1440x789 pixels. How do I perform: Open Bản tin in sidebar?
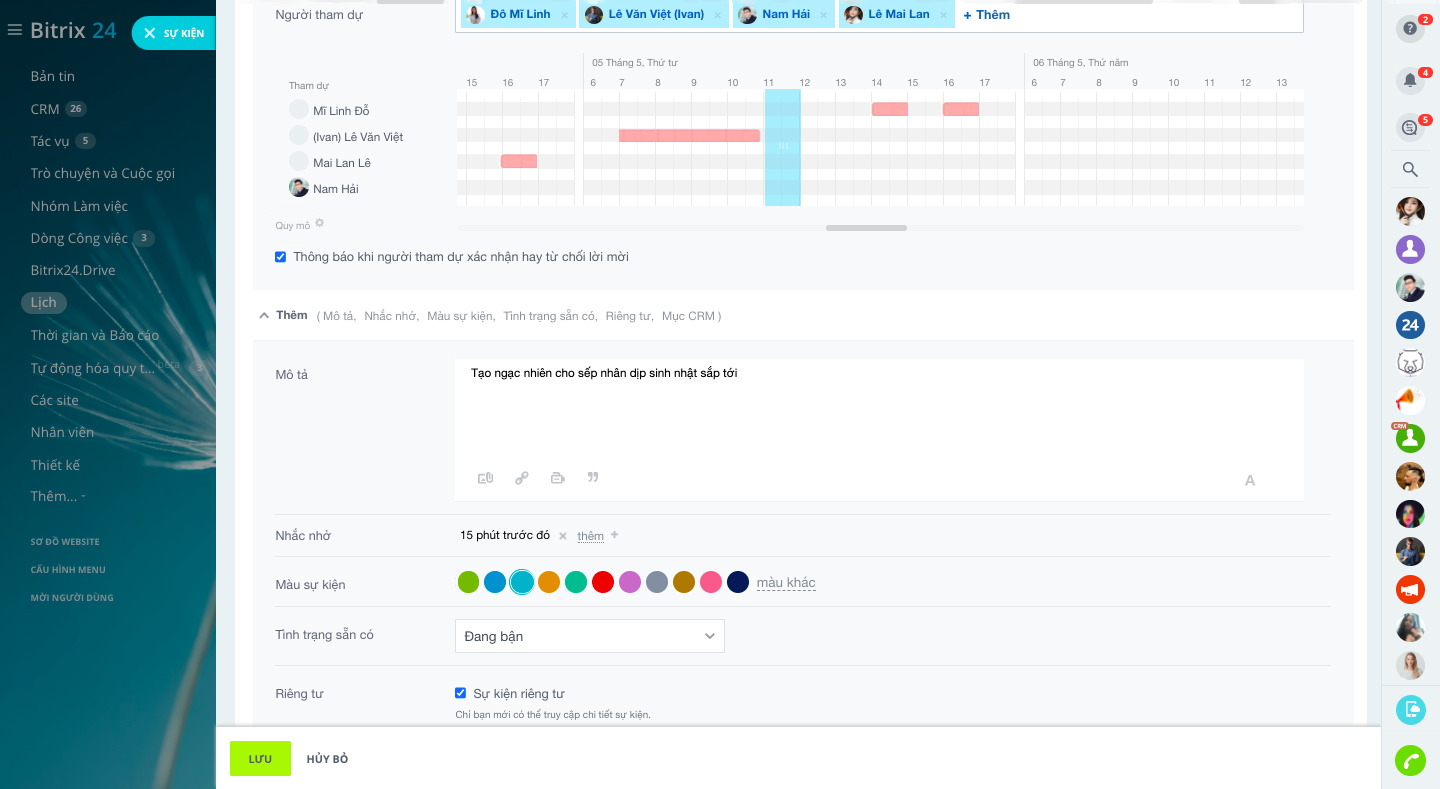click(x=53, y=76)
